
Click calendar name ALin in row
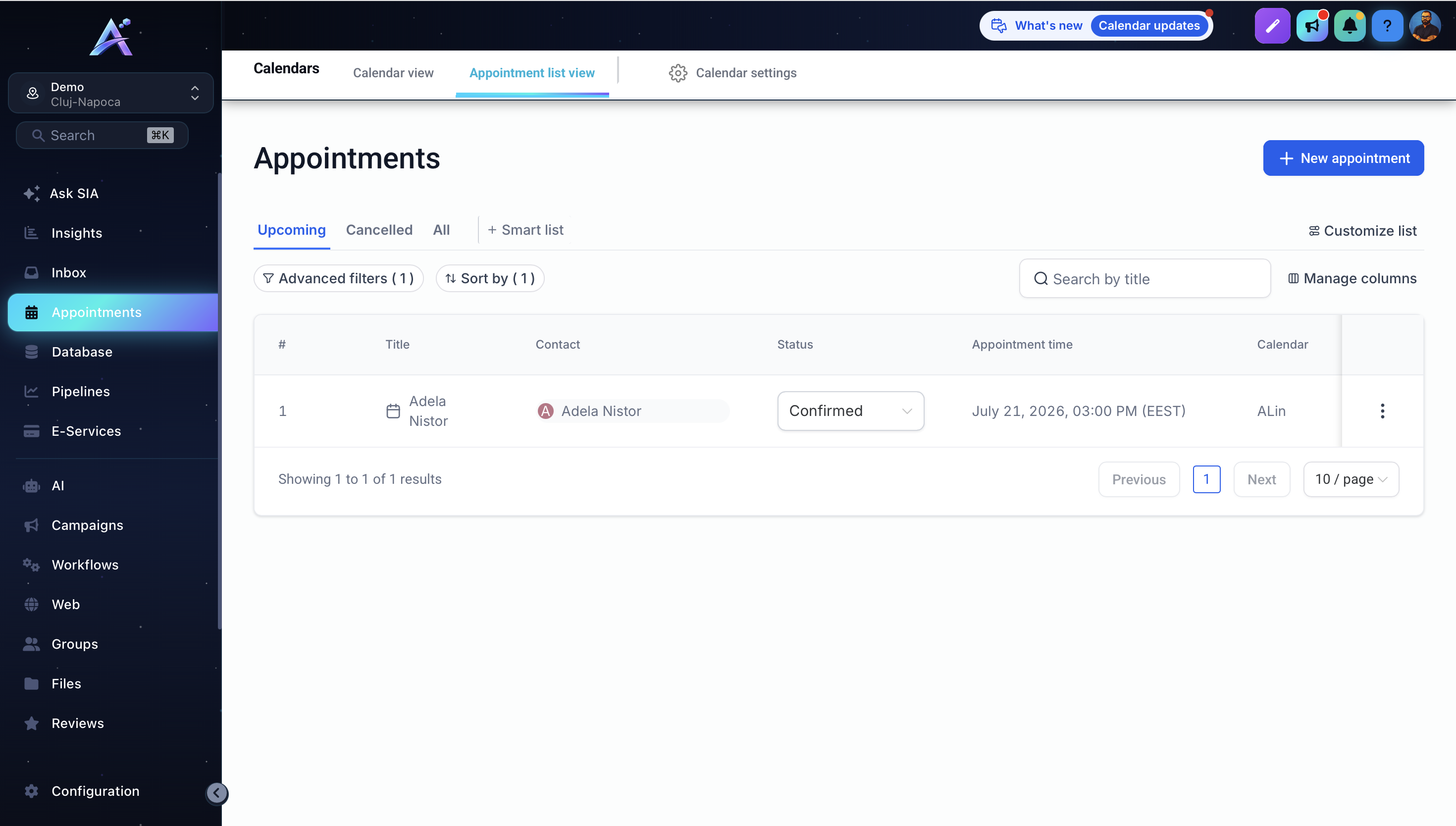[1271, 412]
